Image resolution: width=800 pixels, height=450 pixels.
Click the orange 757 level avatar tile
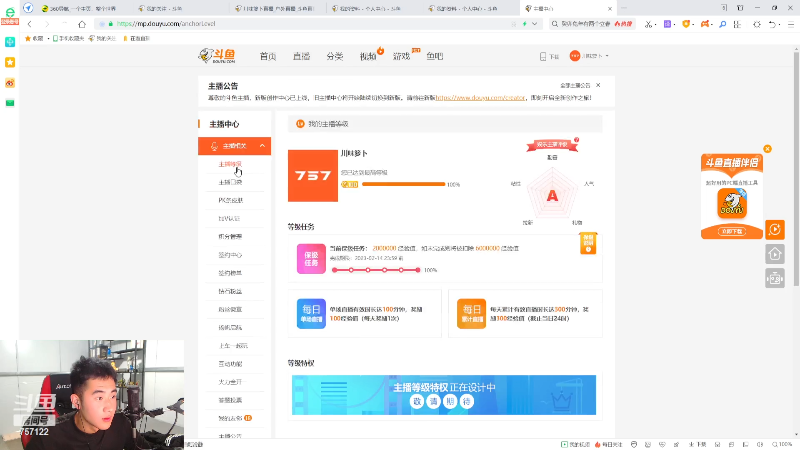(313, 176)
